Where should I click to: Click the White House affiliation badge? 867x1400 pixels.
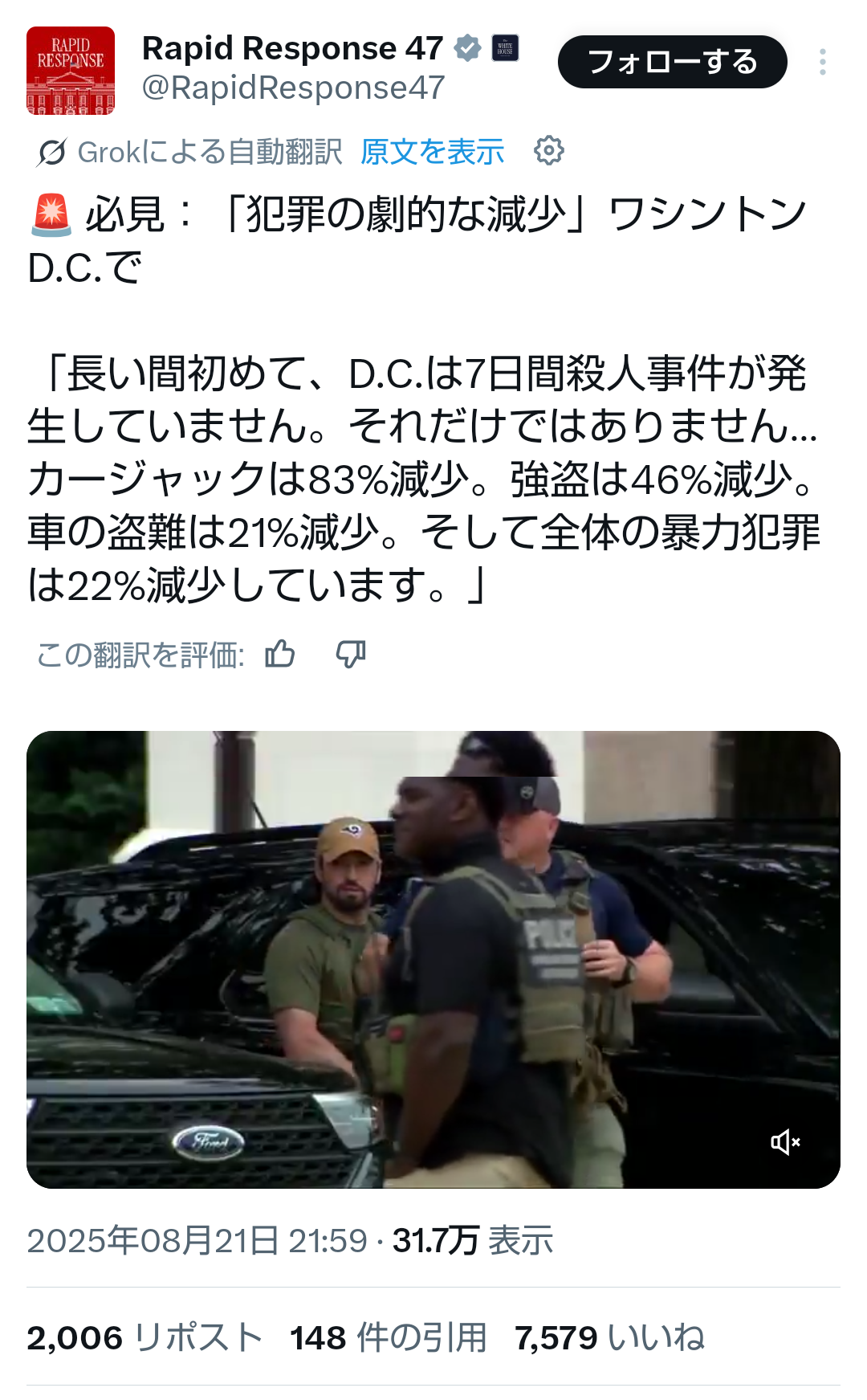(505, 48)
